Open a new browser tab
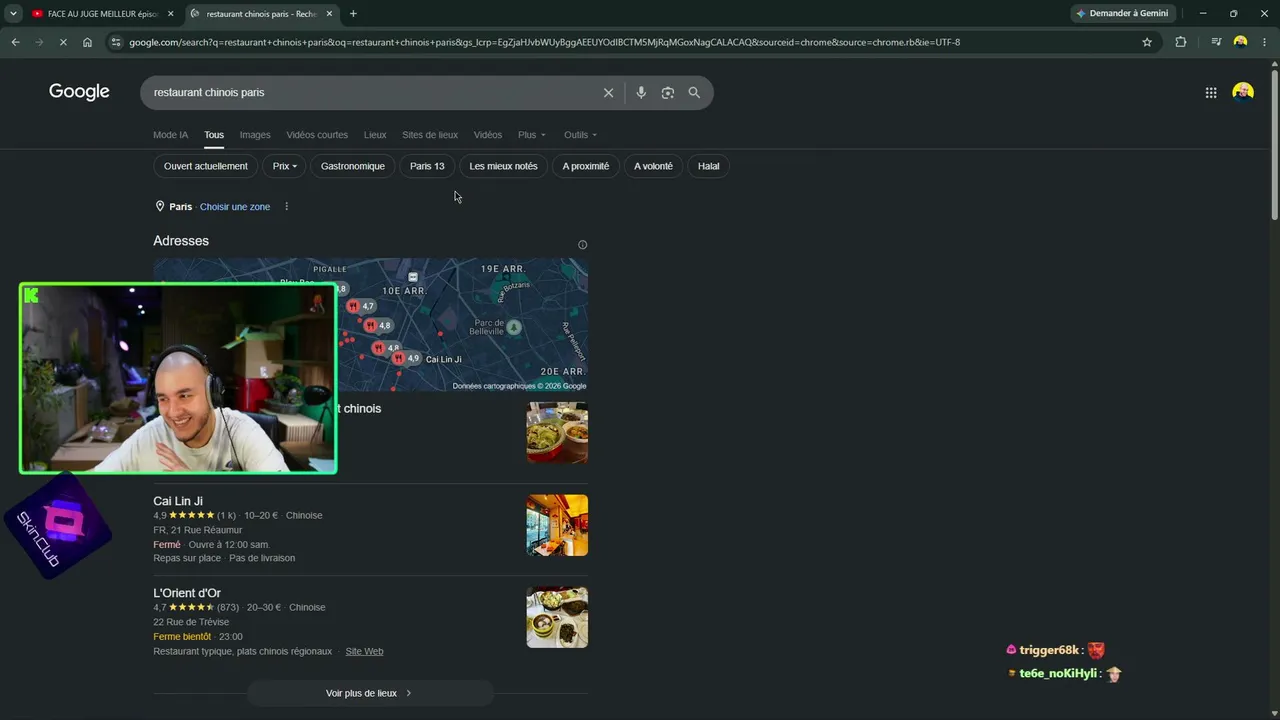1280x720 pixels. pyautogui.click(x=353, y=13)
